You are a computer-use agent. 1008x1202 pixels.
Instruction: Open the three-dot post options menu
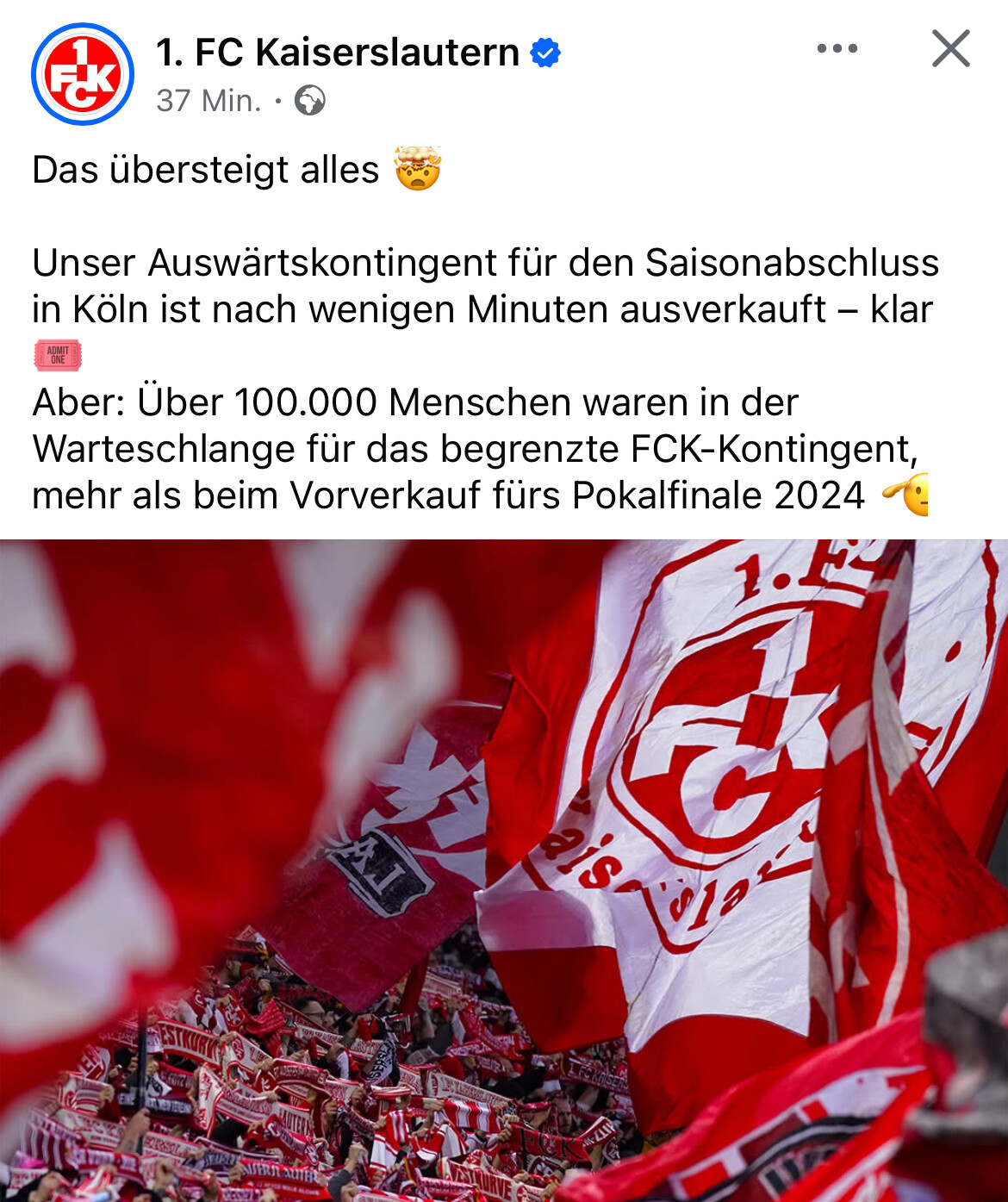(x=837, y=48)
